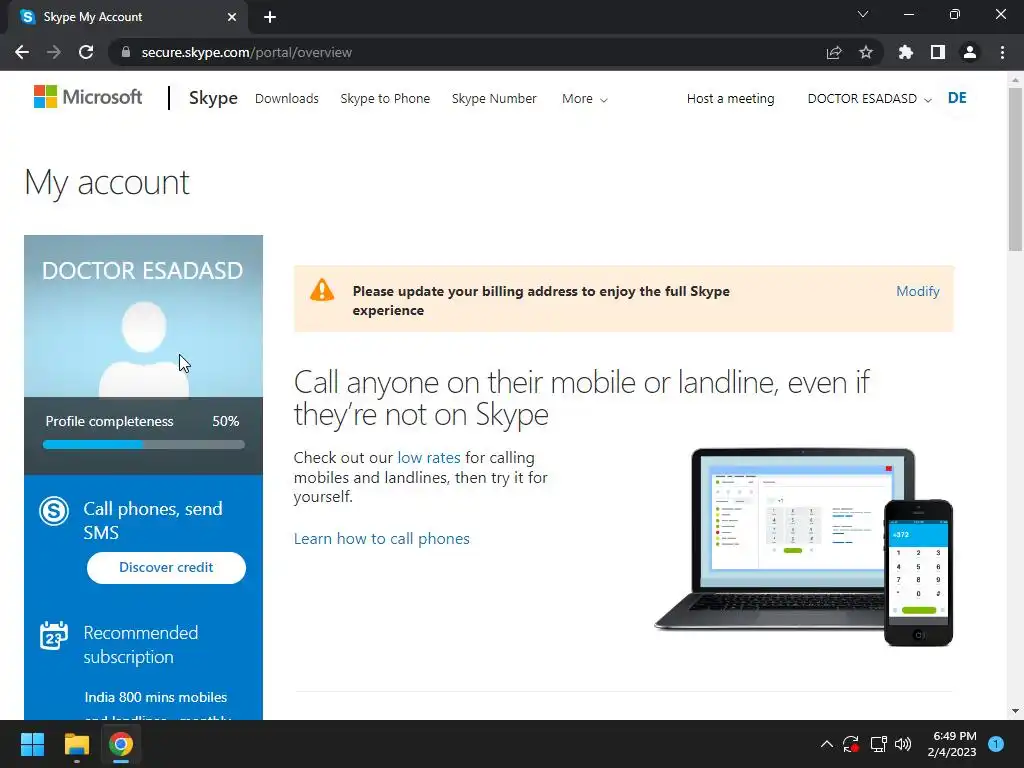Click the DE avatar initials

pyautogui.click(x=957, y=98)
